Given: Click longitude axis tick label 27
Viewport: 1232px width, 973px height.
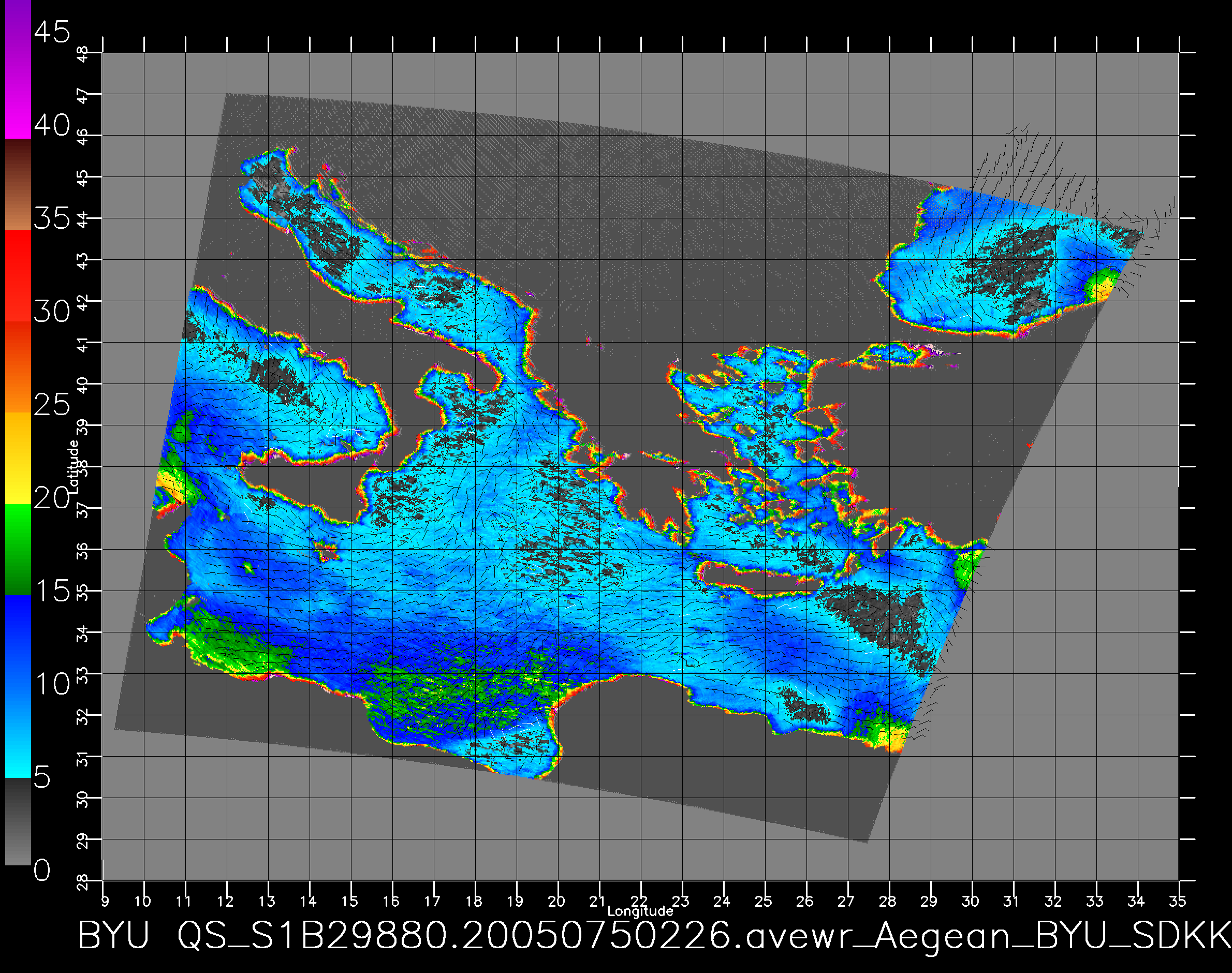Looking at the screenshot, I should click(846, 901).
